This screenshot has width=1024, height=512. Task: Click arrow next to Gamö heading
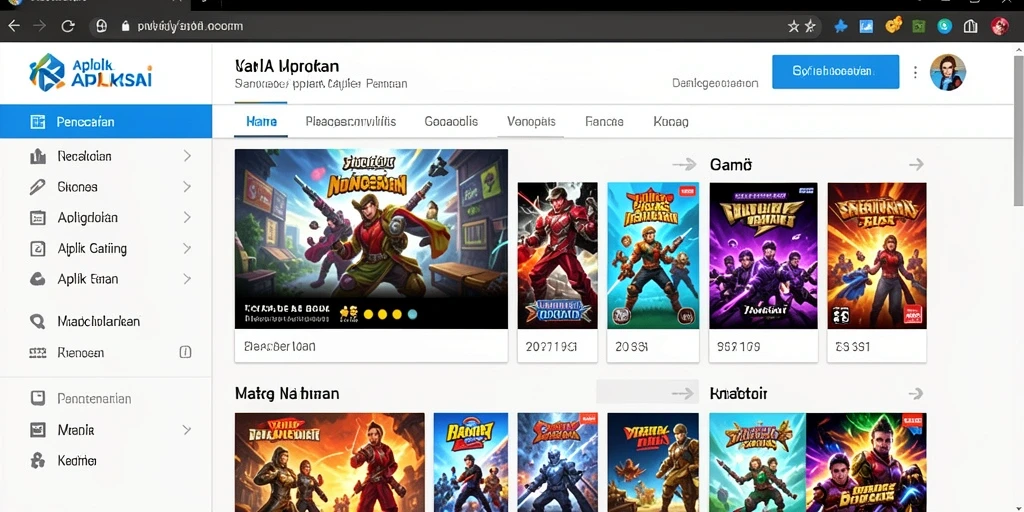click(x=916, y=165)
